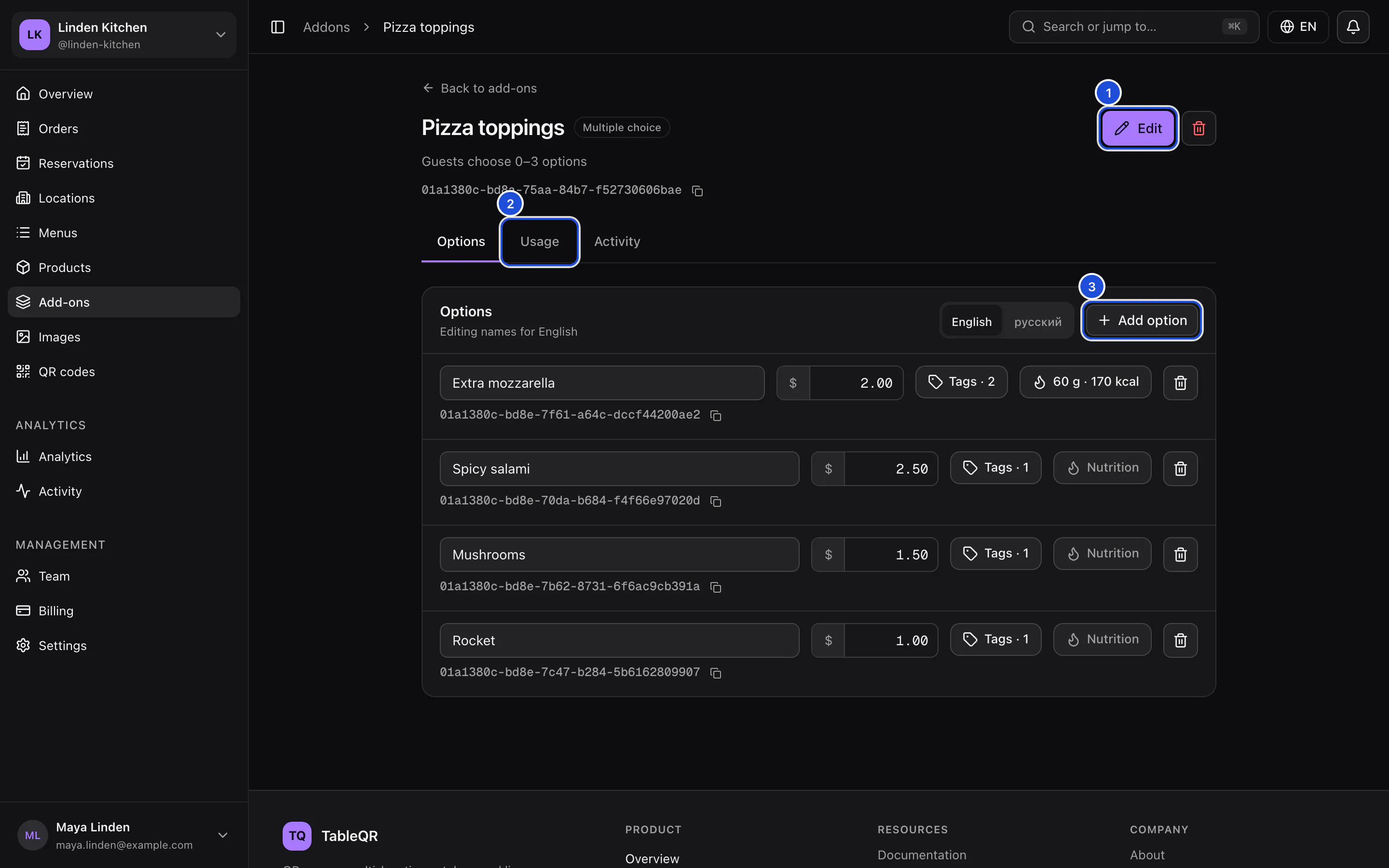Open QR codes in sidebar
The image size is (1389, 868).
(124, 371)
